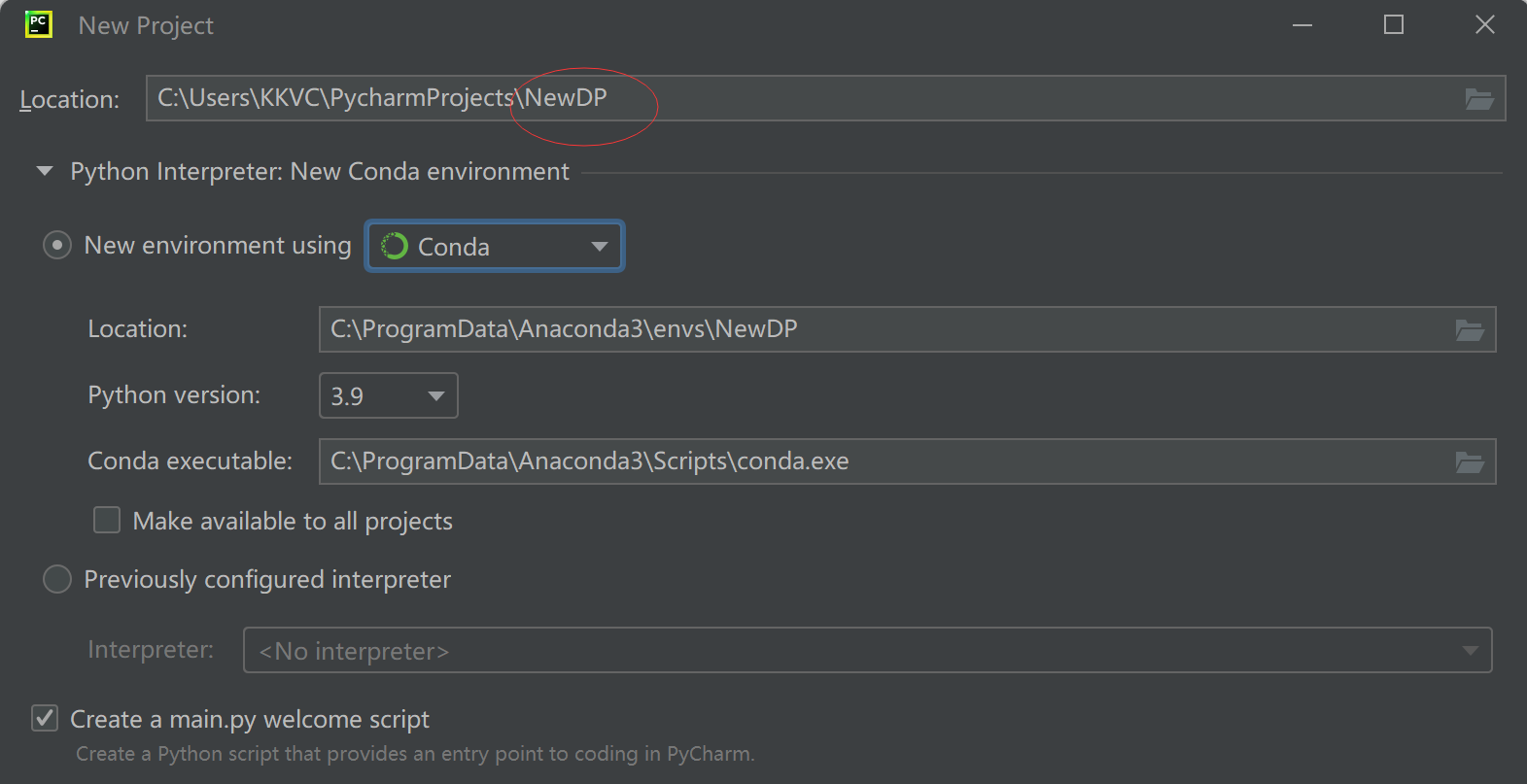This screenshot has height=784, width=1527.
Task: Click the New Project window title
Action: [146, 26]
